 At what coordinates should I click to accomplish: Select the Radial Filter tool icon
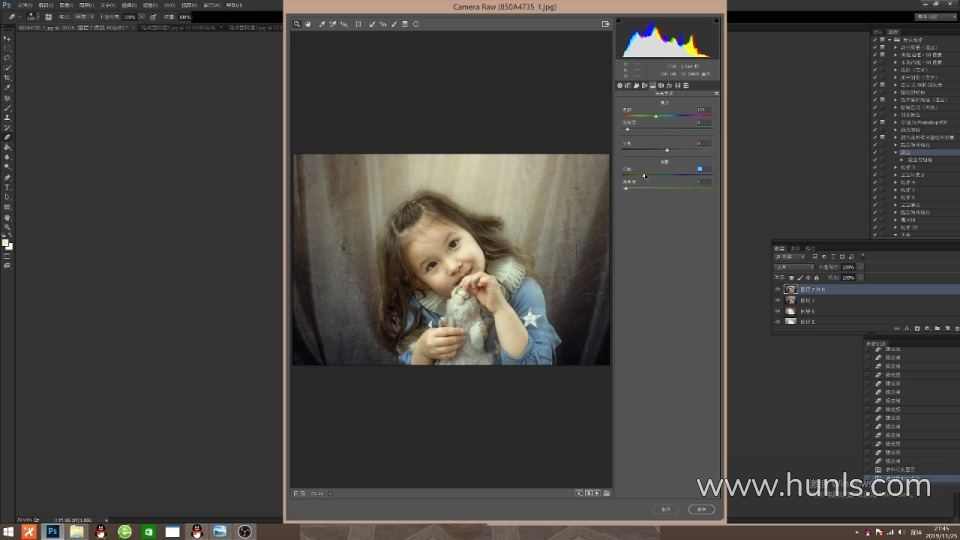(416, 24)
